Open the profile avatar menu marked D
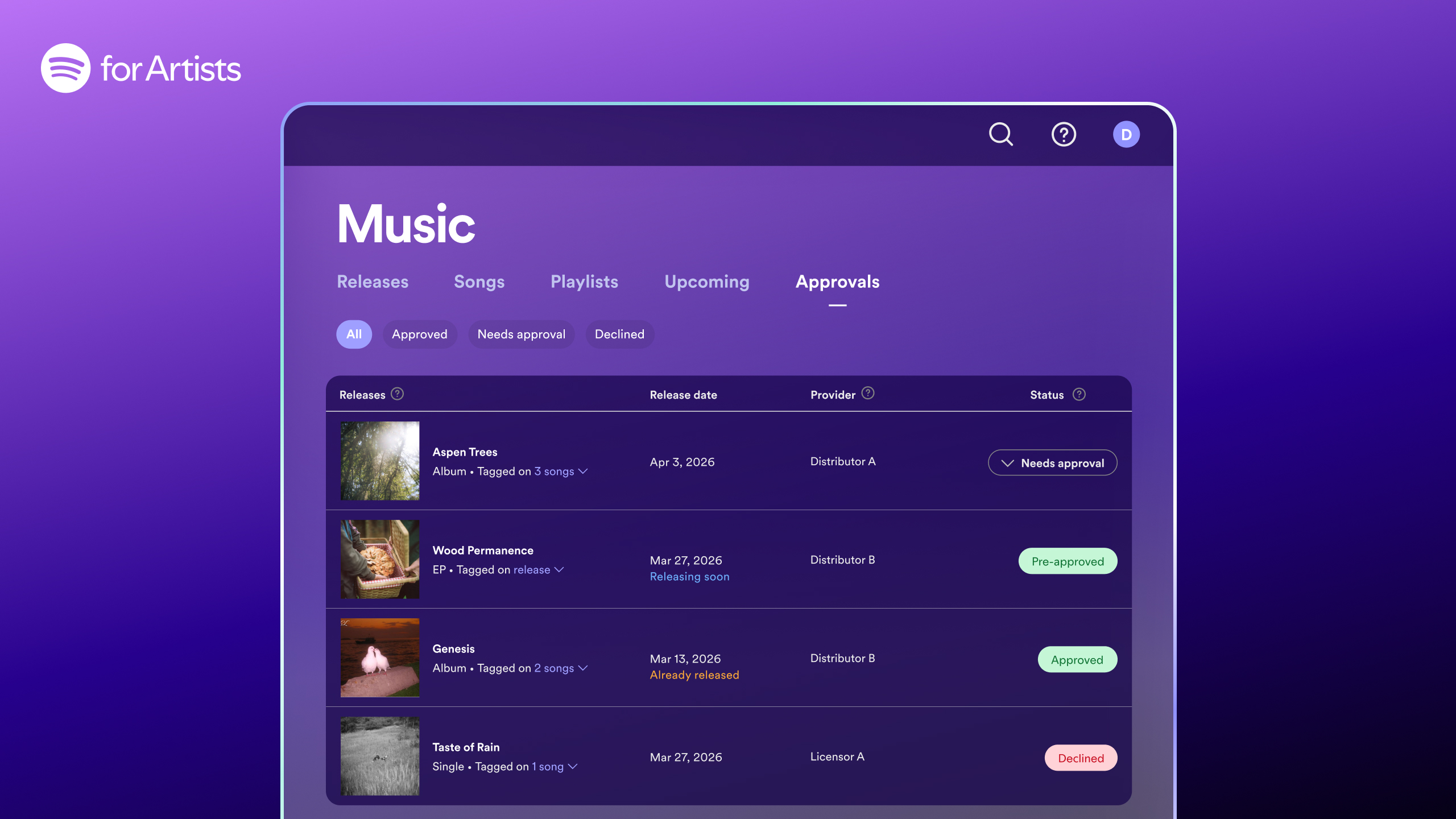Image resolution: width=1456 pixels, height=819 pixels. coord(1127,134)
